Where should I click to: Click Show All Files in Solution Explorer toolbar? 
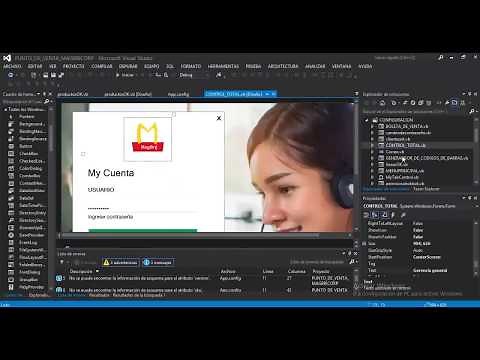(x=429, y=103)
